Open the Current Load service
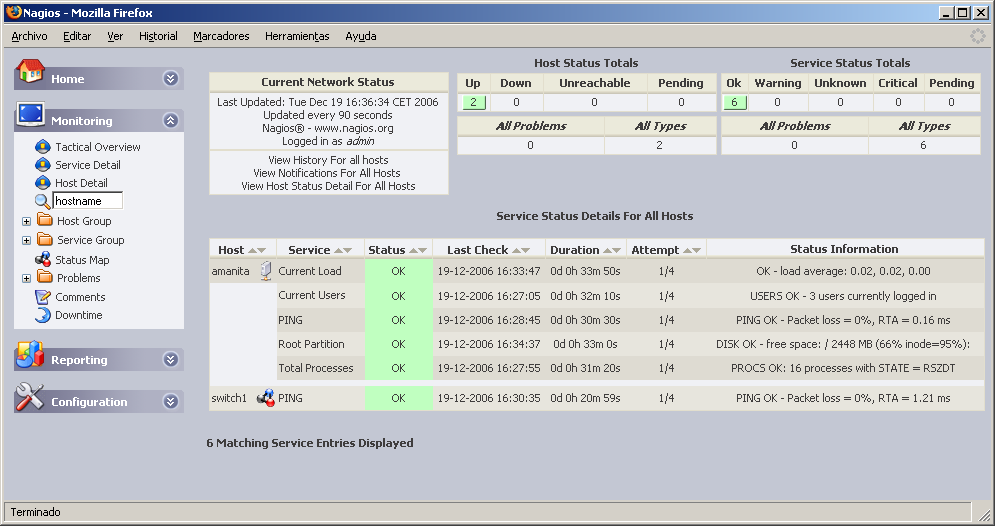Viewport: 995px width, 526px height. point(310,271)
